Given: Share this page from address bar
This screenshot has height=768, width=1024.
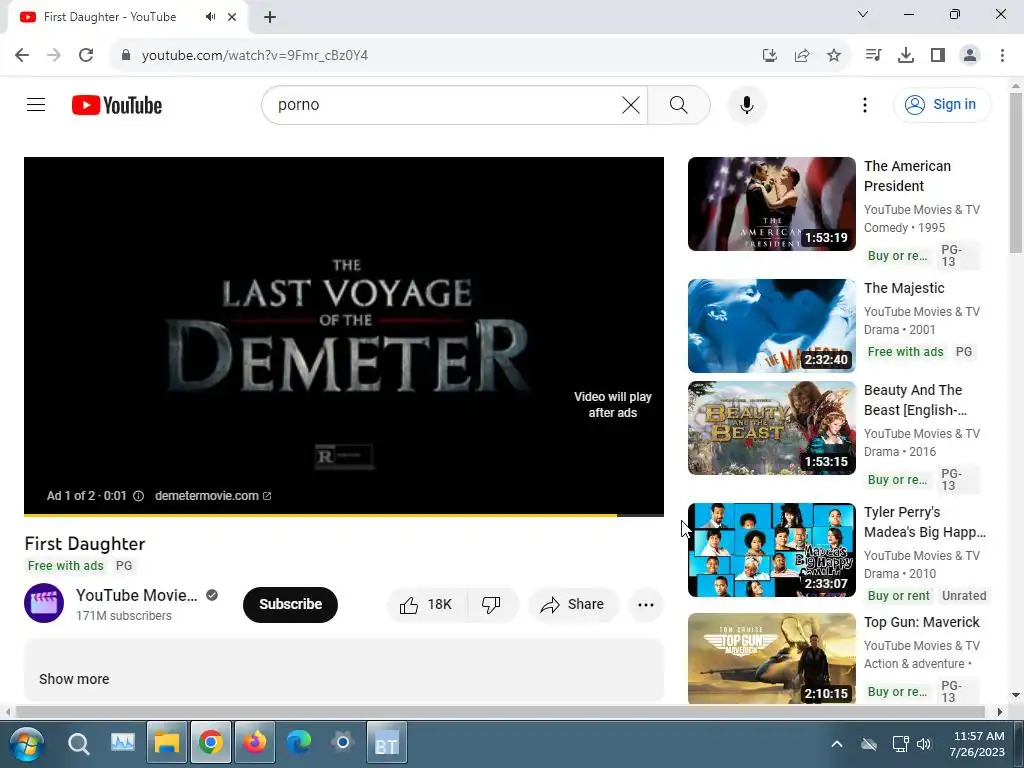Looking at the screenshot, I should tap(802, 56).
